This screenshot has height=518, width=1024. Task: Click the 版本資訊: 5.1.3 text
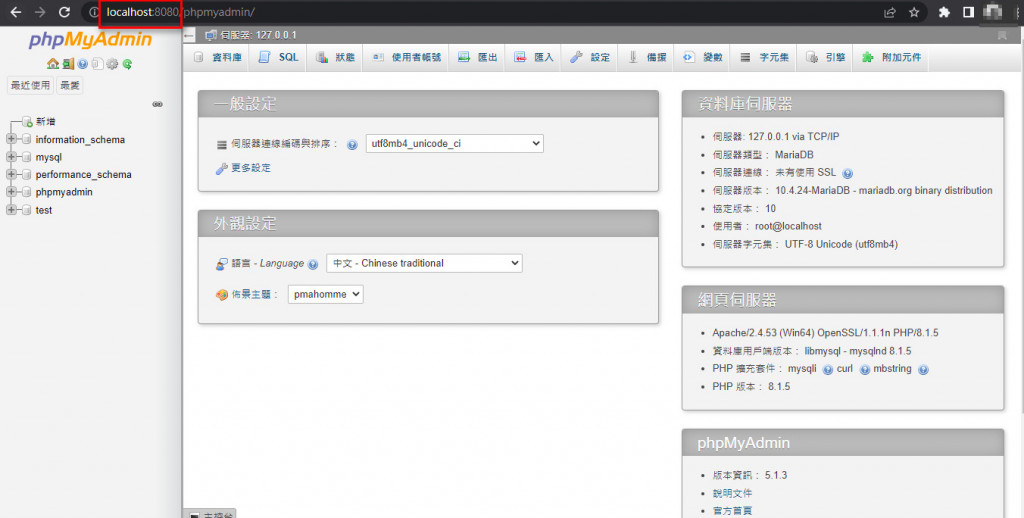(x=750, y=475)
